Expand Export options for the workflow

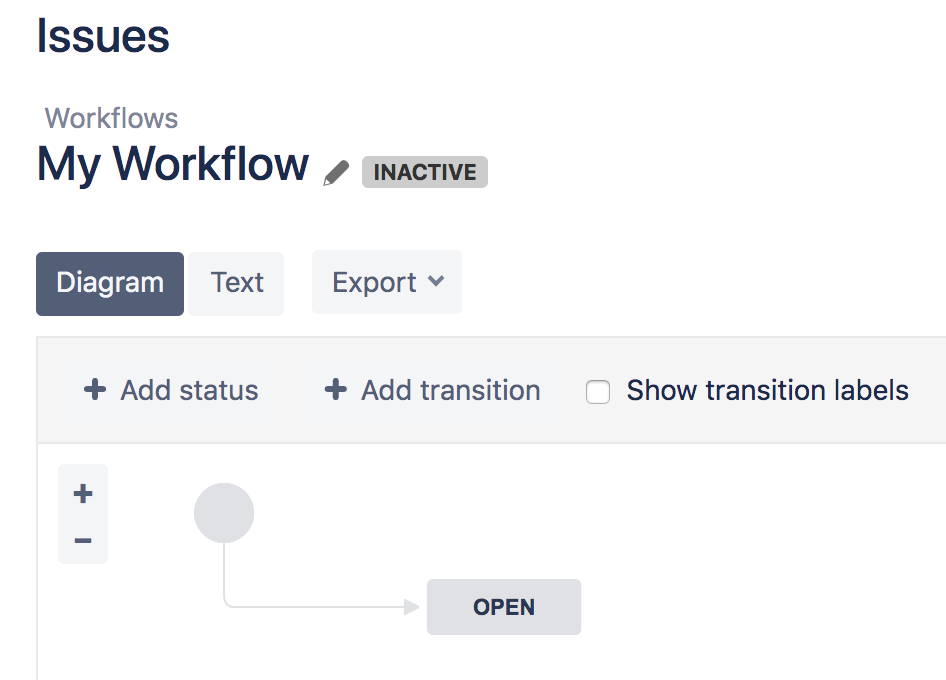[387, 282]
